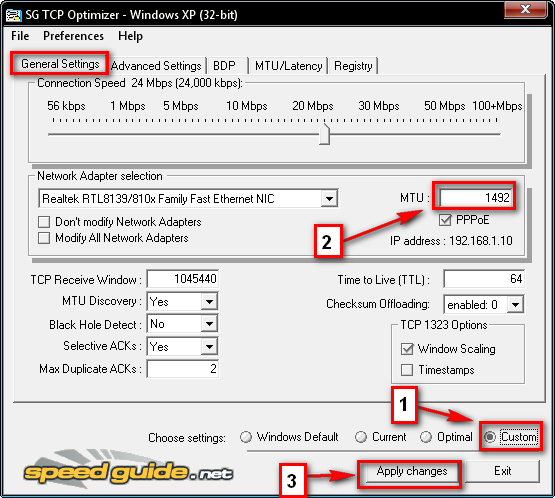The width and height of the screenshot is (555, 498).
Task: Open the Network Adapter selection dropdown
Action: coord(329,199)
